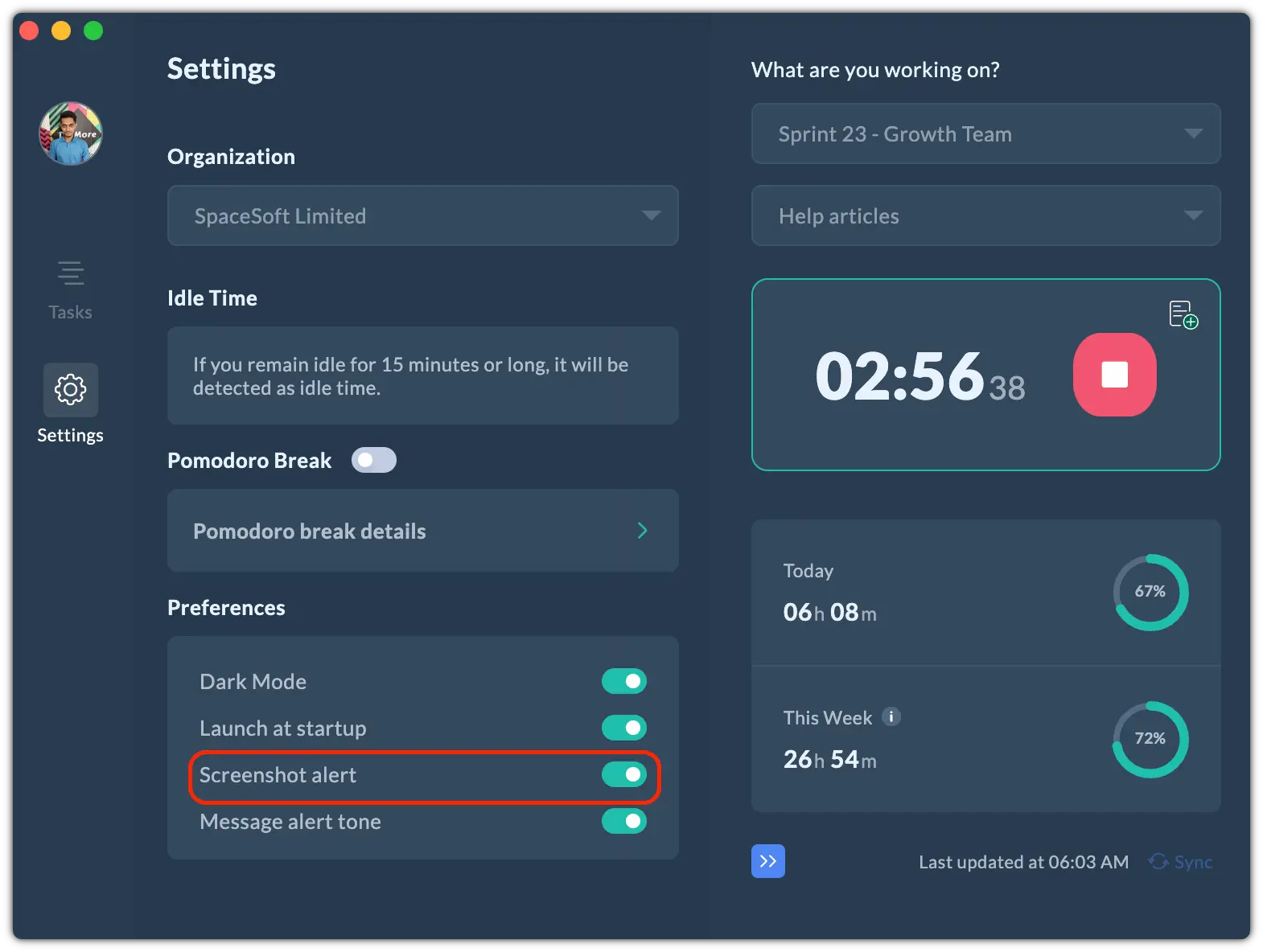Expand the Sprint 23 - Growth Team dropdown
The height and width of the screenshot is (952, 1263).
tap(985, 133)
